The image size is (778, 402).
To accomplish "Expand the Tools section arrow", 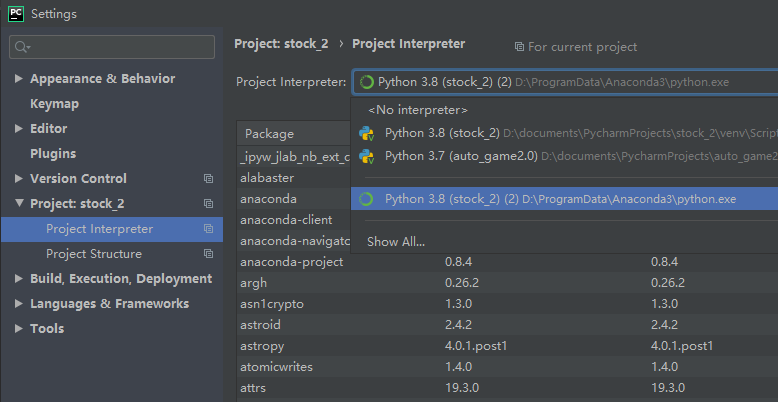I will coord(19,328).
